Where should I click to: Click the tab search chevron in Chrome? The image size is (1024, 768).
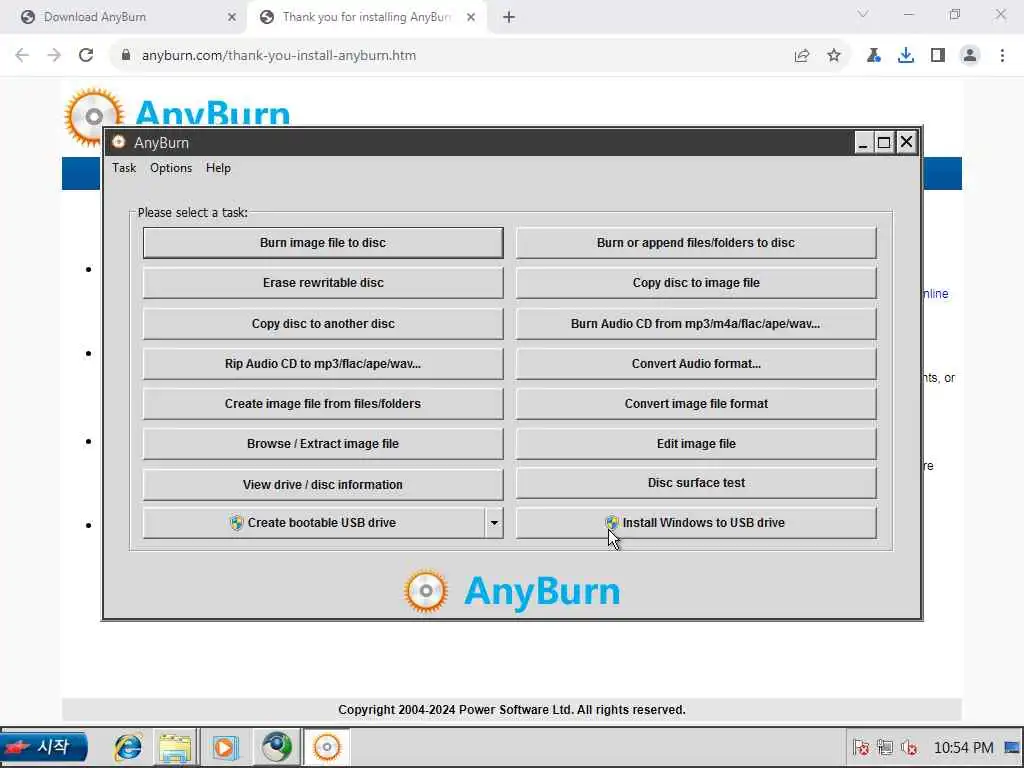(x=863, y=14)
